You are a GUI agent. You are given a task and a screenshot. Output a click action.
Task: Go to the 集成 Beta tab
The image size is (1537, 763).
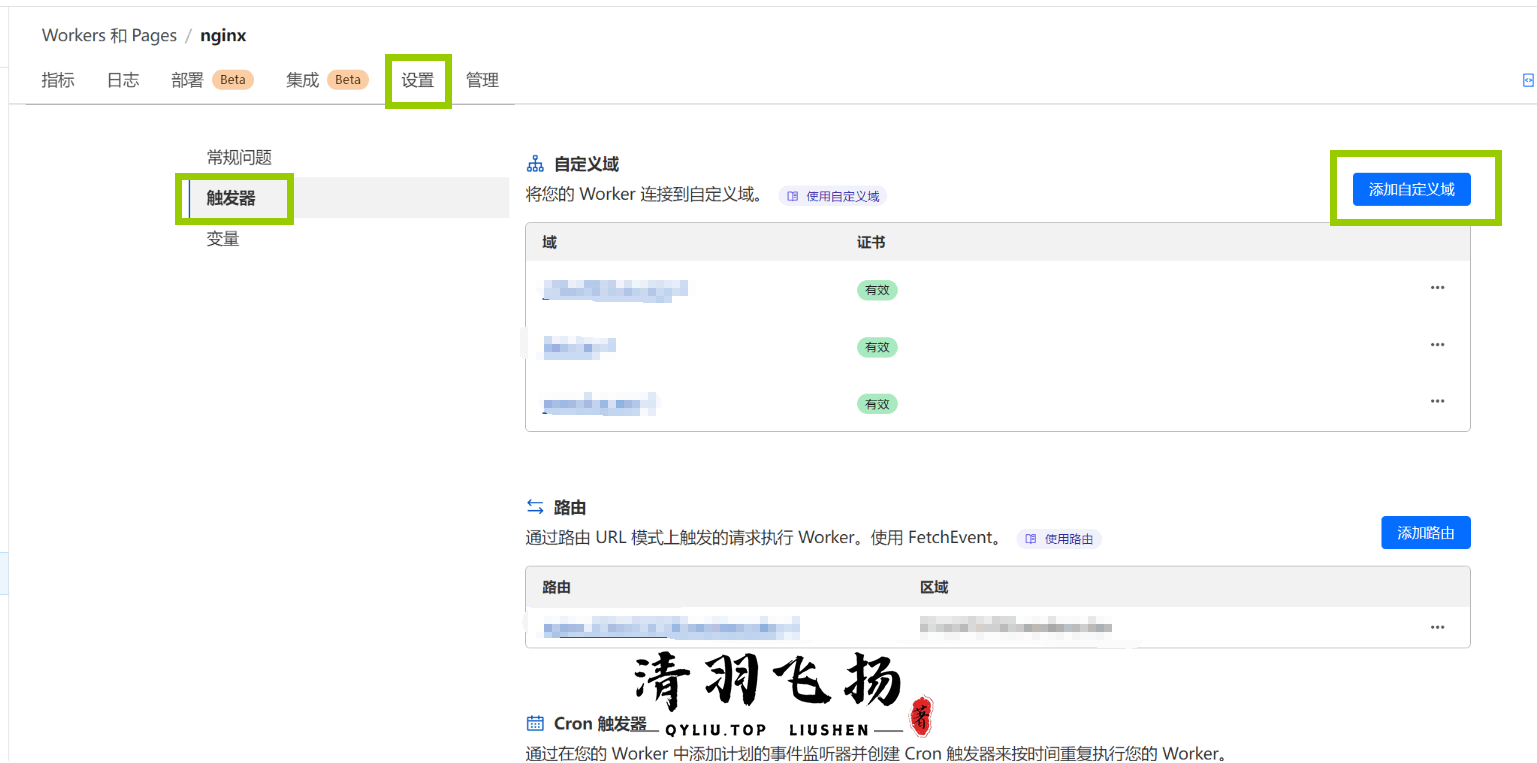(327, 80)
